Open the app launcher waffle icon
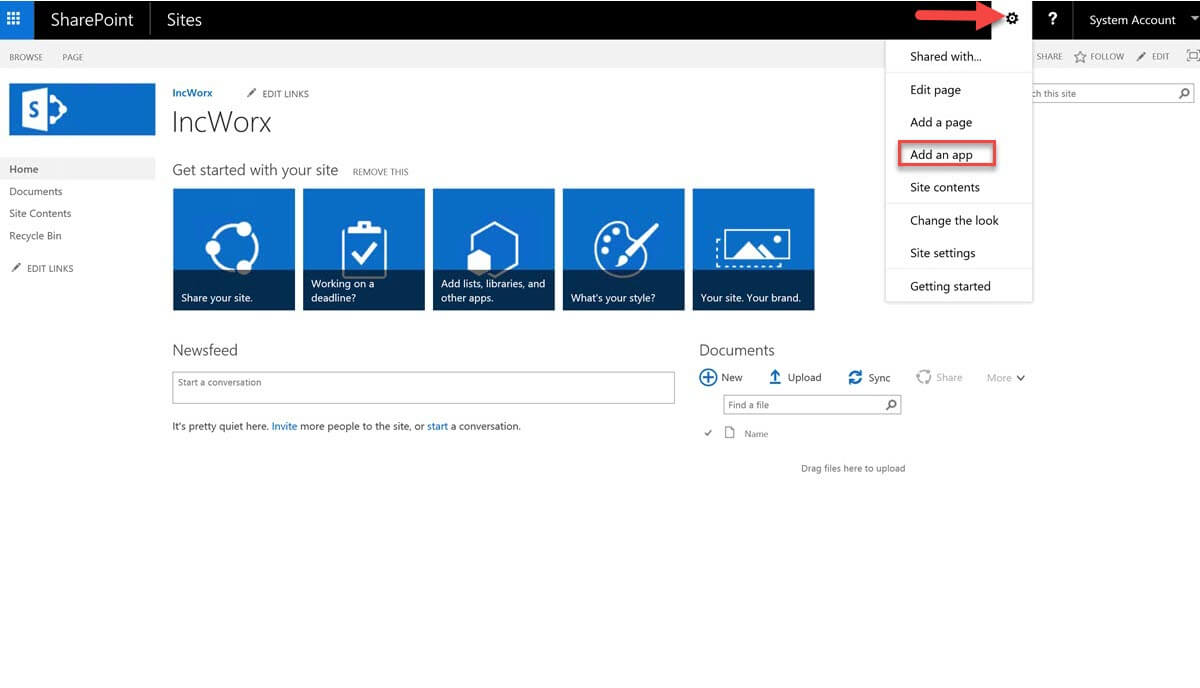Image resolution: width=1200 pixels, height=688 pixels. (14, 19)
